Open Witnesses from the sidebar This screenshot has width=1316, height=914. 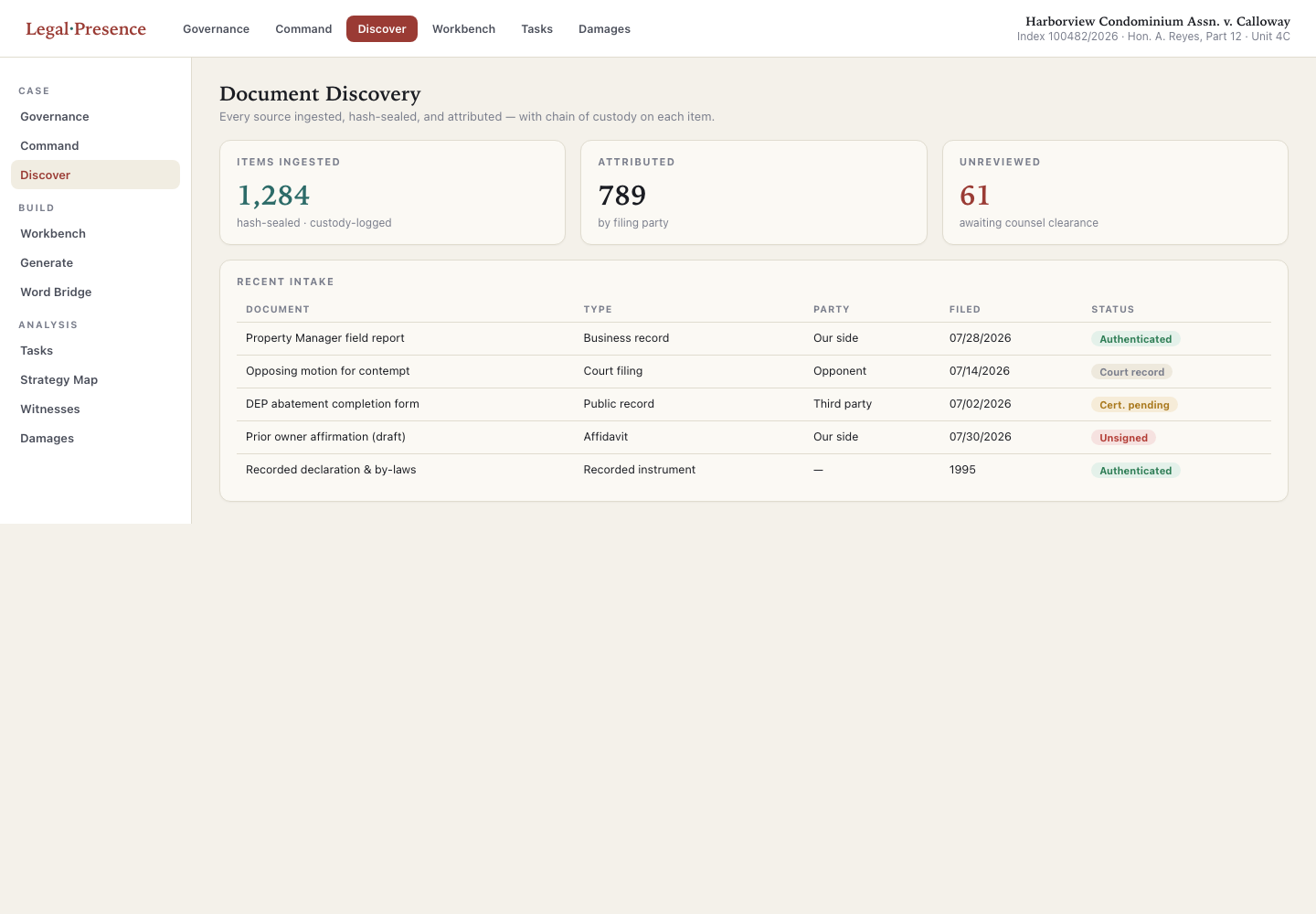coord(95,409)
